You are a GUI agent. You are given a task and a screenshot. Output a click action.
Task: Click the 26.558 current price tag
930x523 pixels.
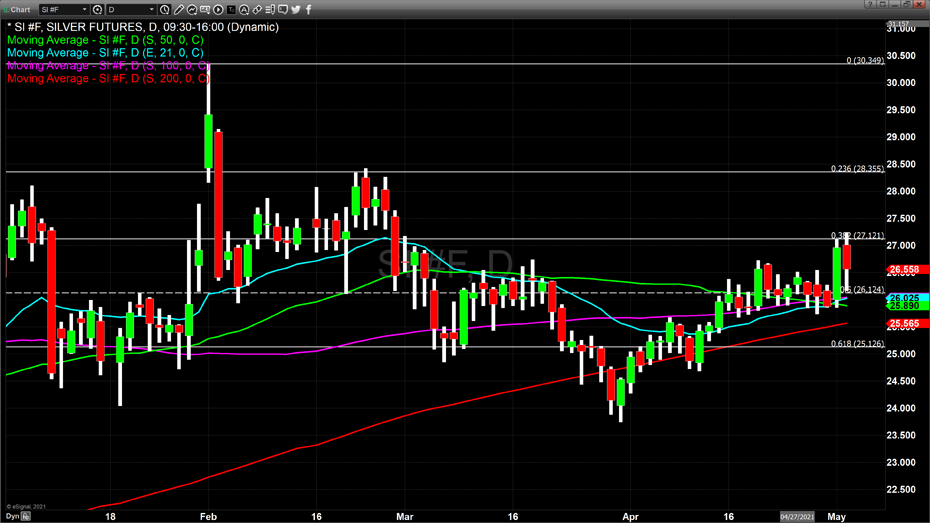pos(904,269)
